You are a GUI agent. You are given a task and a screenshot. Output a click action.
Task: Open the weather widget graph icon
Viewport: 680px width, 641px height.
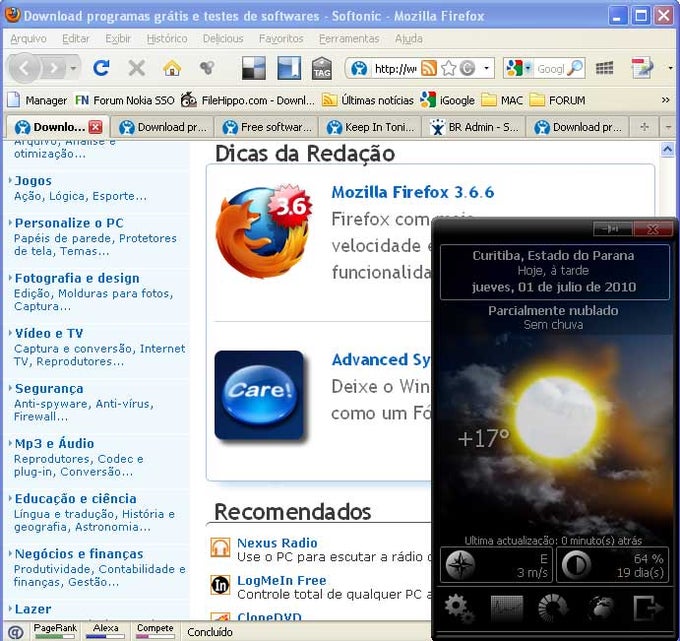[x=507, y=608]
